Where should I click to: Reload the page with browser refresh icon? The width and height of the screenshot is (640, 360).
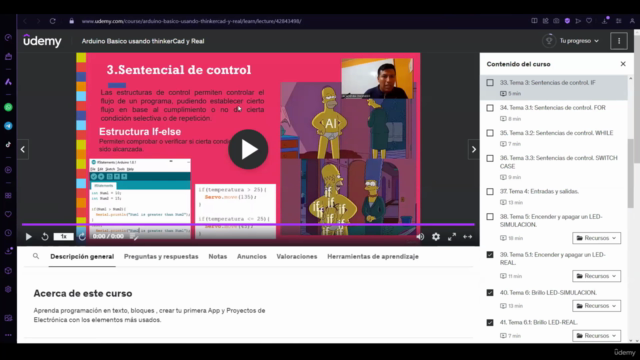point(53,21)
